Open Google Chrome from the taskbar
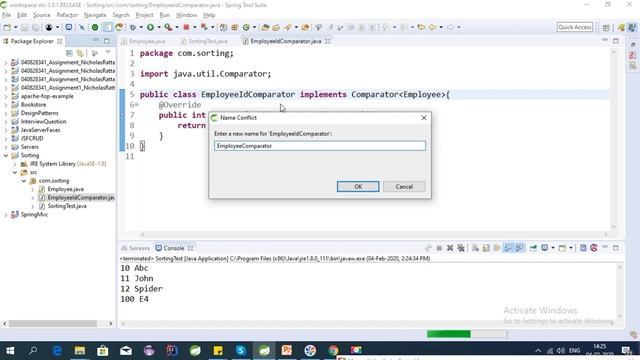Viewport: 640px width, 360px height. click(x=333, y=350)
